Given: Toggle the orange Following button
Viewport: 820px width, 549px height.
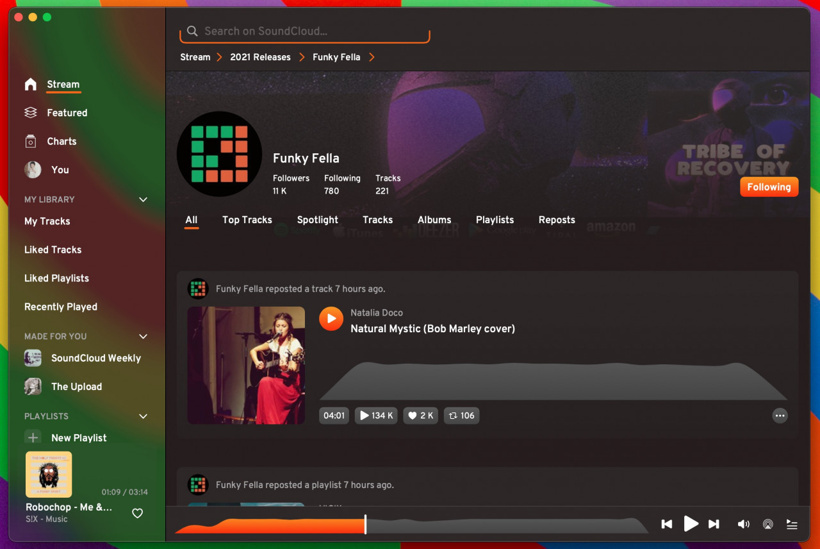Looking at the screenshot, I should pyautogui.click(x=768, y=187).
